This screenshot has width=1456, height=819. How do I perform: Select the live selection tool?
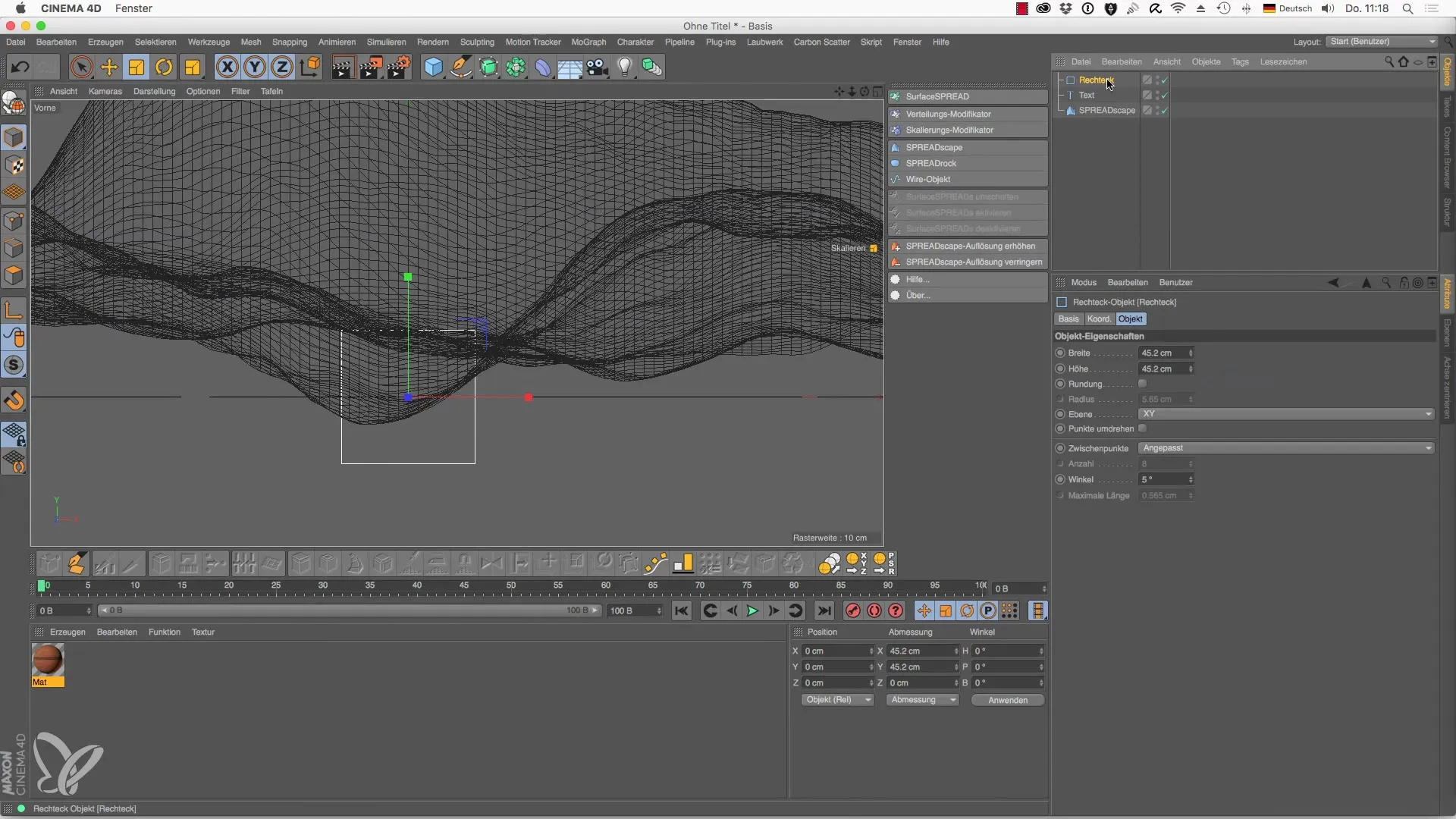click(81, 67)
